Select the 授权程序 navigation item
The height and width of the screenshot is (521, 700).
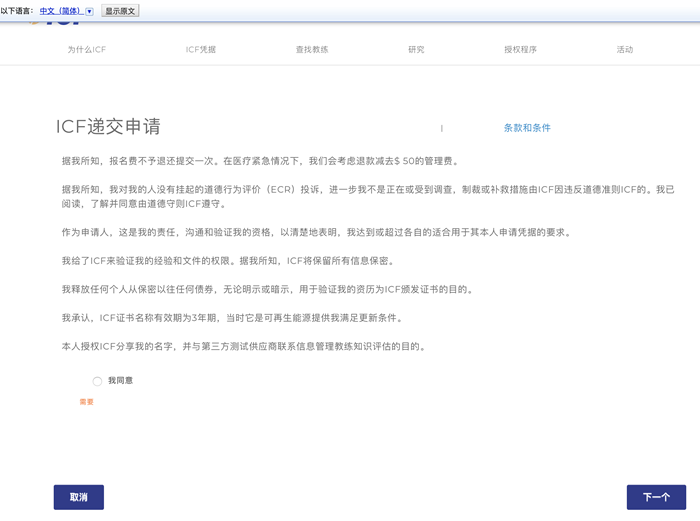click(x=520, y=49)
